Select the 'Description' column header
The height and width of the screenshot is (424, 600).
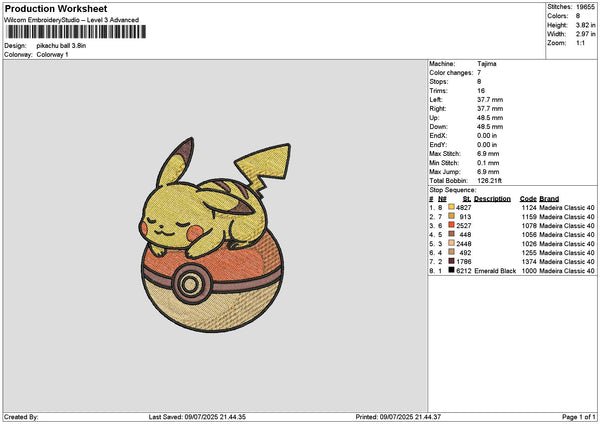click(x=492, y=199)
